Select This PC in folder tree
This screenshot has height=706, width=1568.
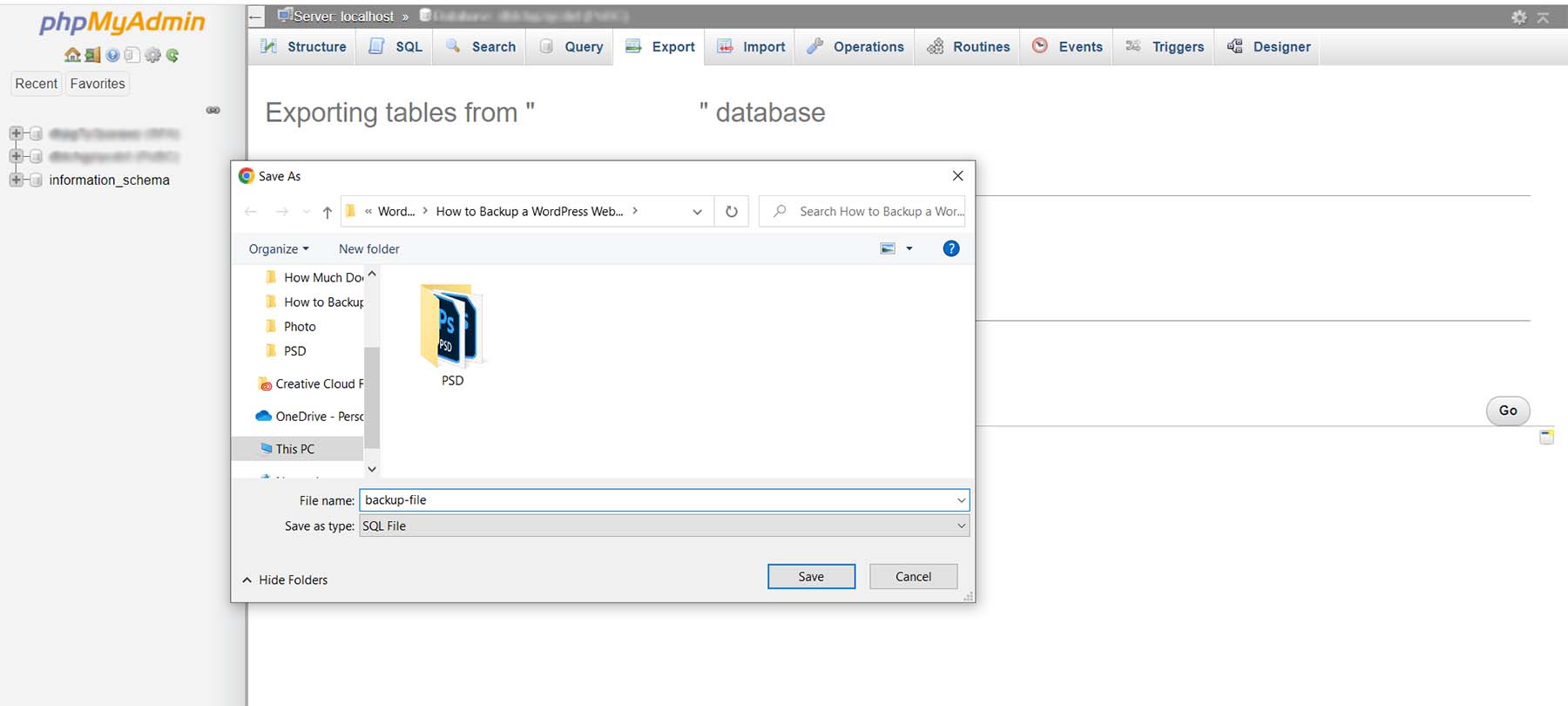click(x=294, y=449)
